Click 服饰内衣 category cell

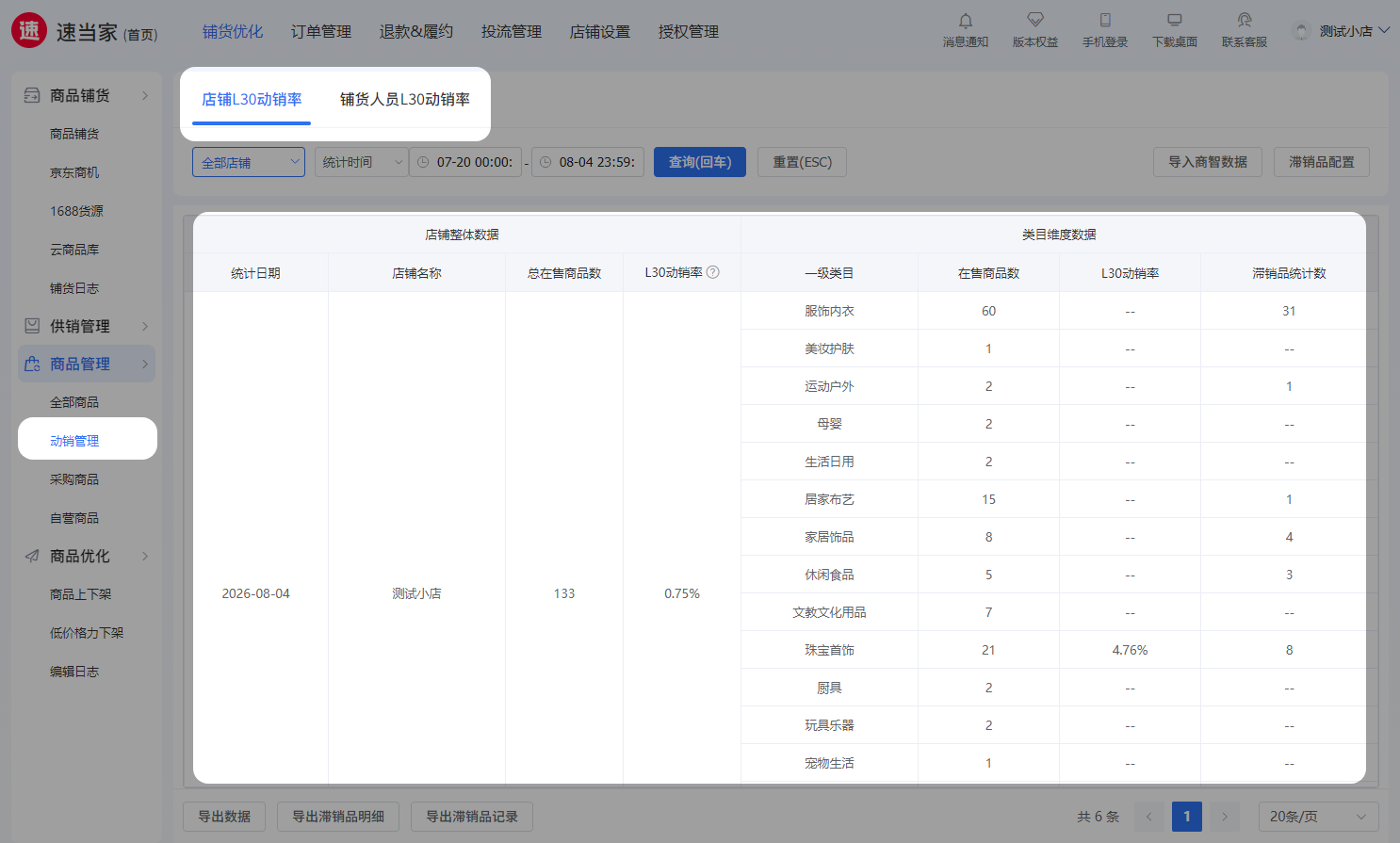tap(829, 311)
